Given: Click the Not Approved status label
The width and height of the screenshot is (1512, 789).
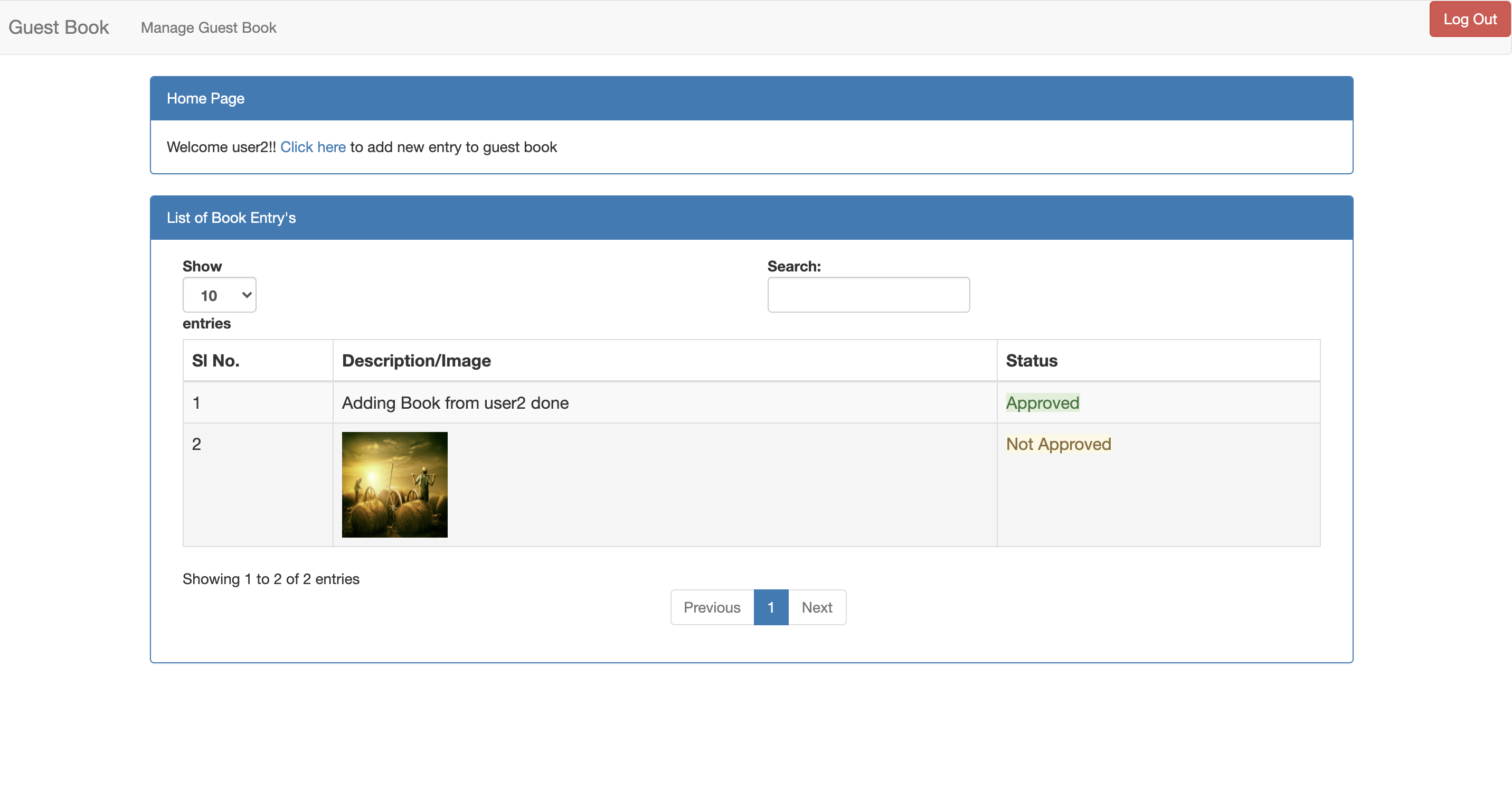Looking at the screenshot, I should (x=1059, y=444).
